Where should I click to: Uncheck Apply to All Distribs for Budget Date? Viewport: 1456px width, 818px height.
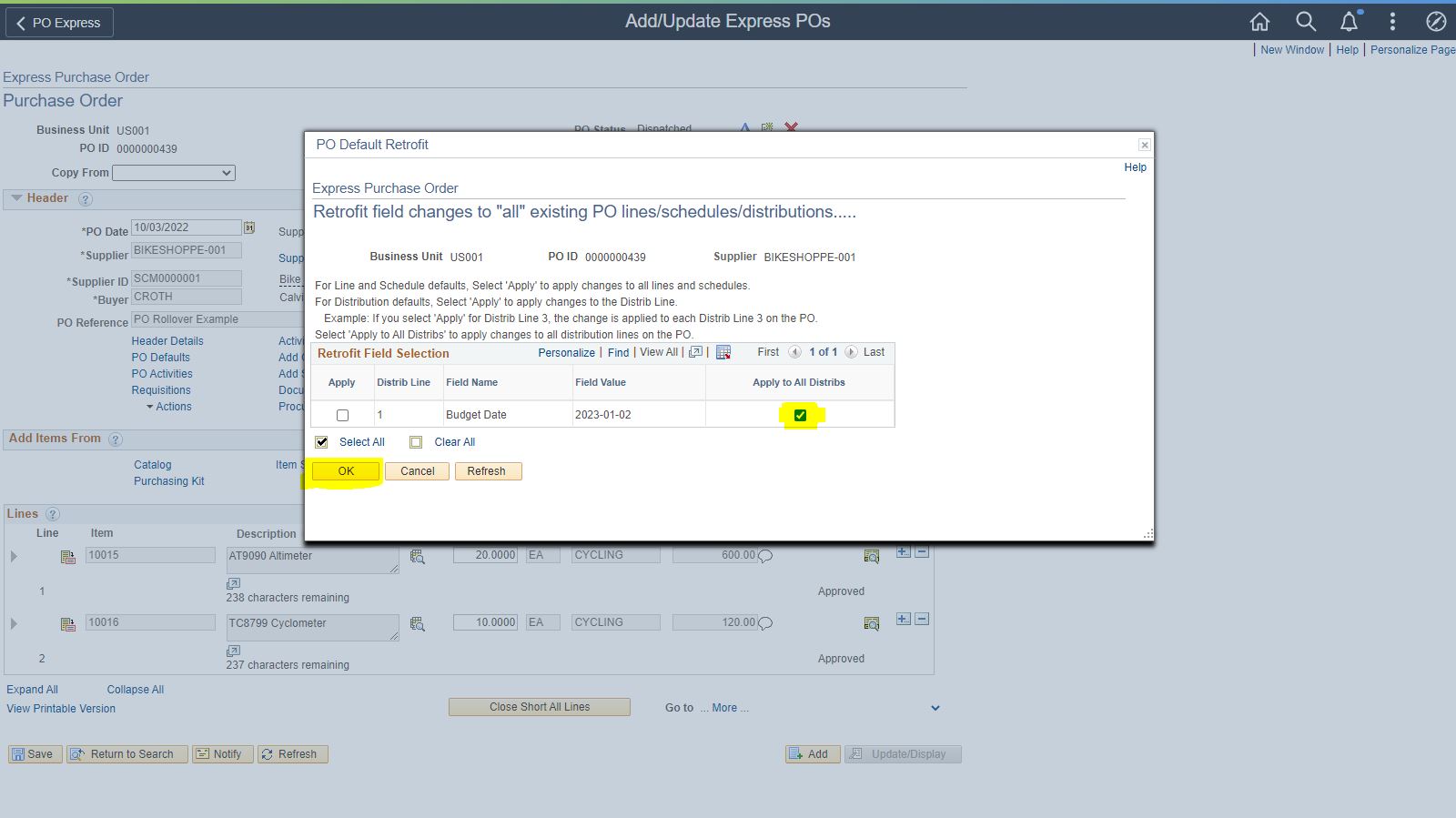(x=800, y=415)
